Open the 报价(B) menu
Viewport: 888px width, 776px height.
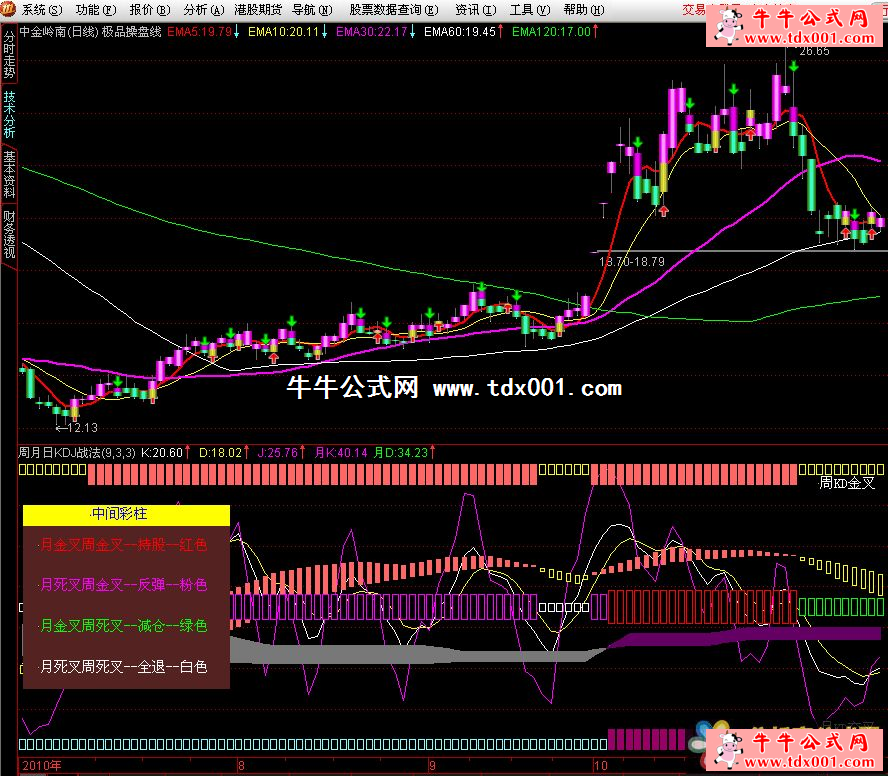150,10
